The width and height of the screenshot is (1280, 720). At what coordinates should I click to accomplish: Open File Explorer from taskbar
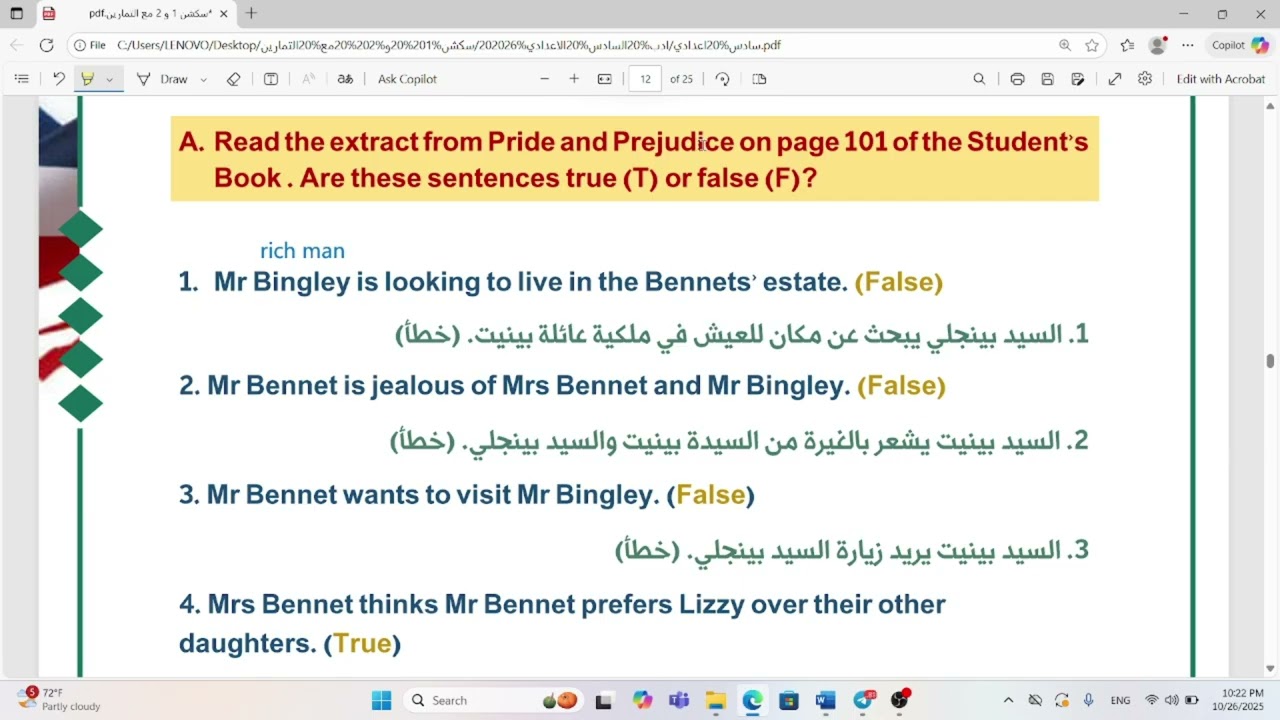(x=715, y=701)
